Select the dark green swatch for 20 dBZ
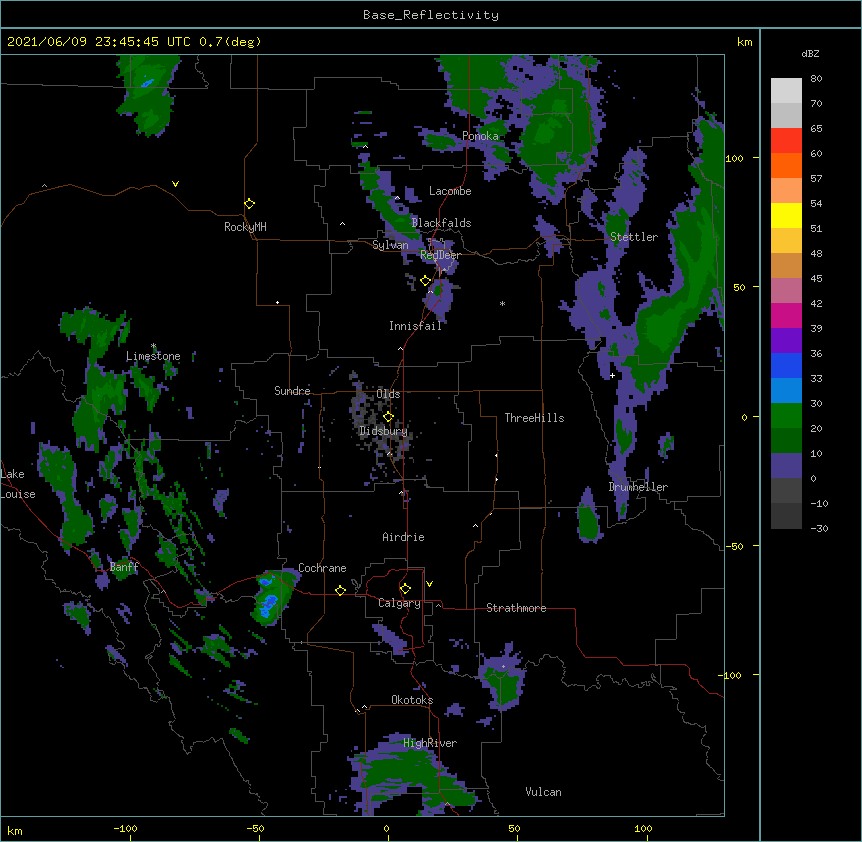This screenshot has height=842, width=862. pyautogui.click(x=786, y=440)
